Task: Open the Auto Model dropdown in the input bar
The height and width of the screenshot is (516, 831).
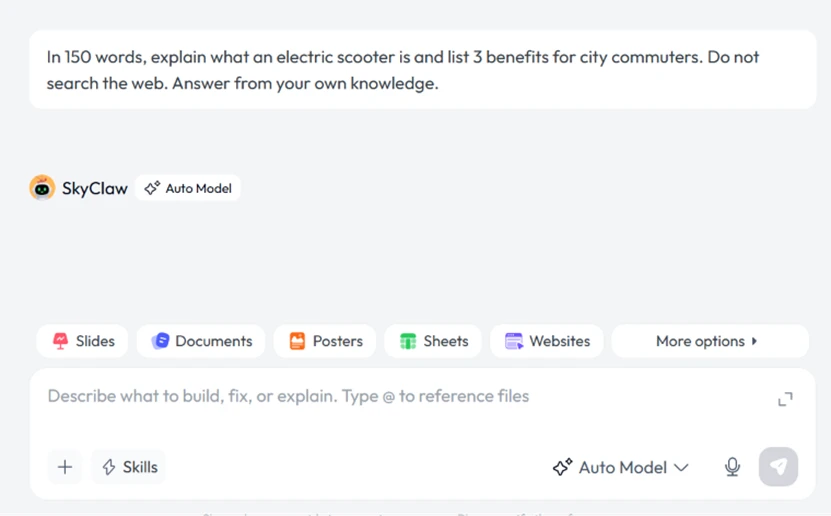Action: pyautogui.click(x=621, y=467)
